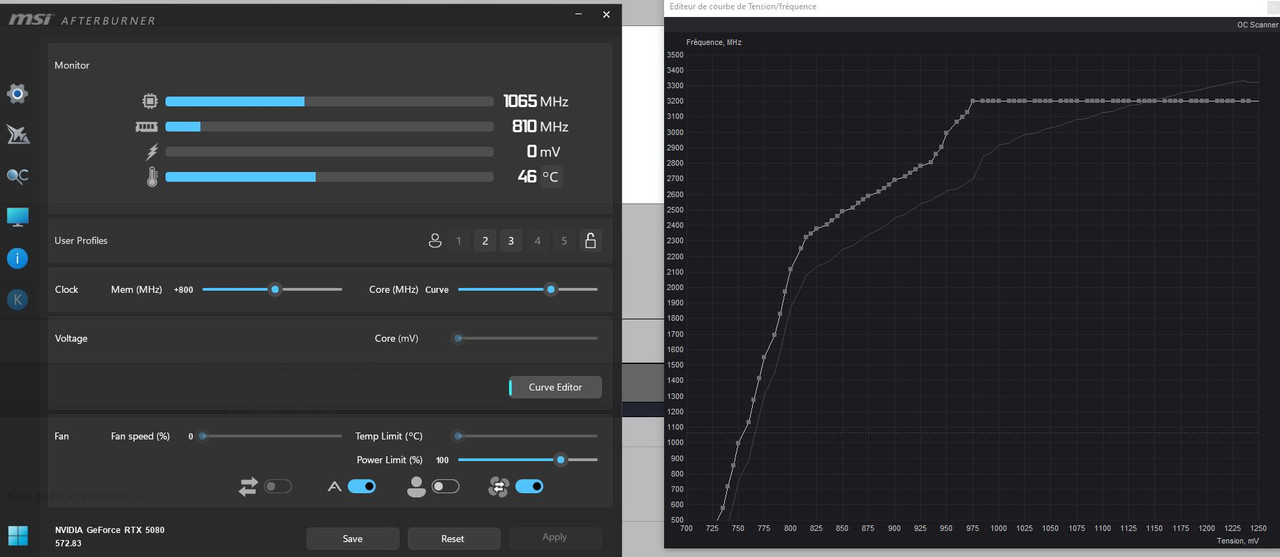The width and height of the screenshot is (1280, 557).
Task: Select user profile 1
Action: 459,241
